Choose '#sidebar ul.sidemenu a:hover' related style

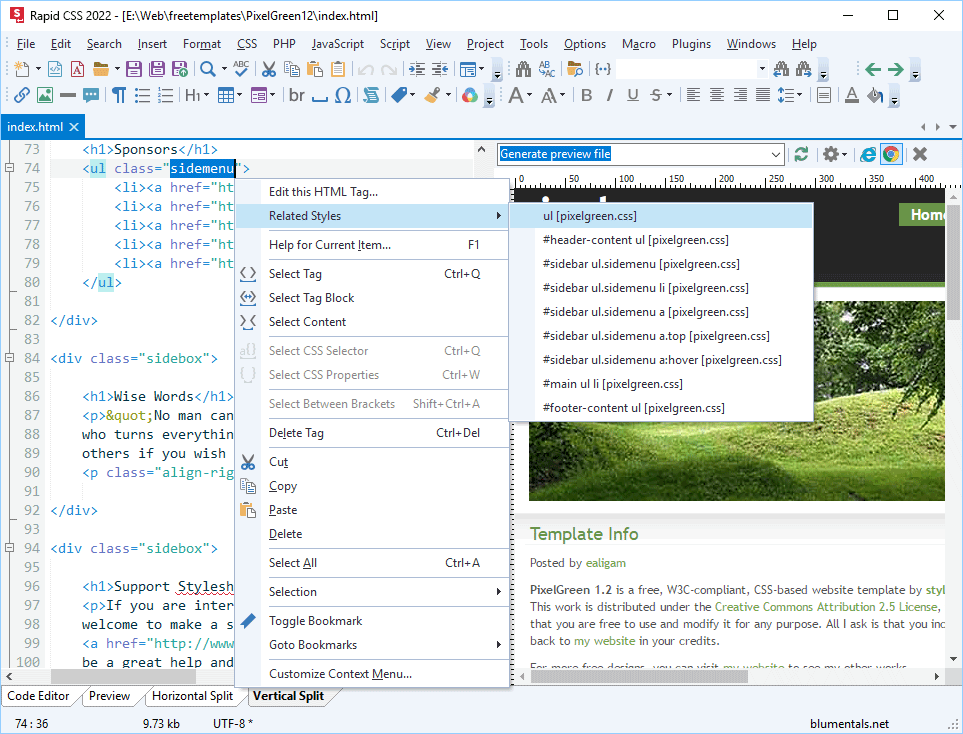point(661,360)
